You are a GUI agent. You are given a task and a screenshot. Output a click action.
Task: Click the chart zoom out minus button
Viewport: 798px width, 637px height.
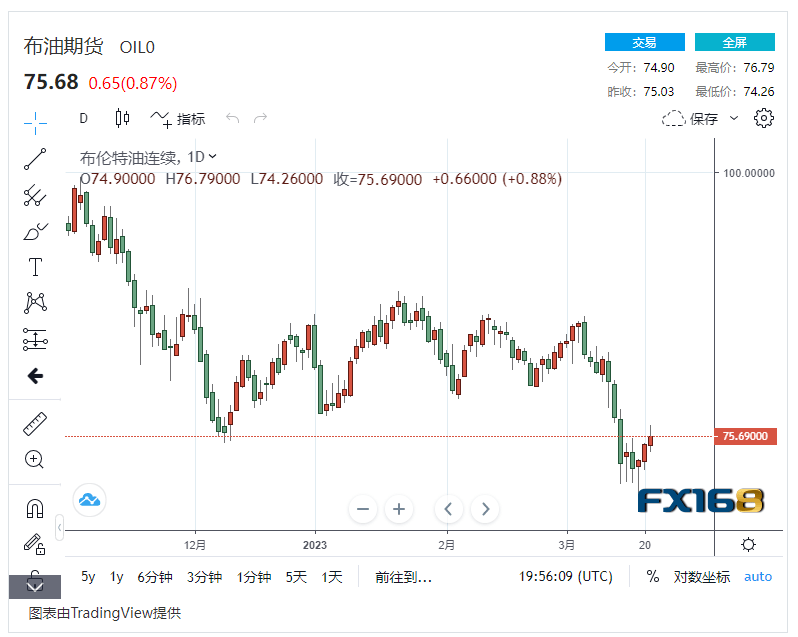point(362,509)
